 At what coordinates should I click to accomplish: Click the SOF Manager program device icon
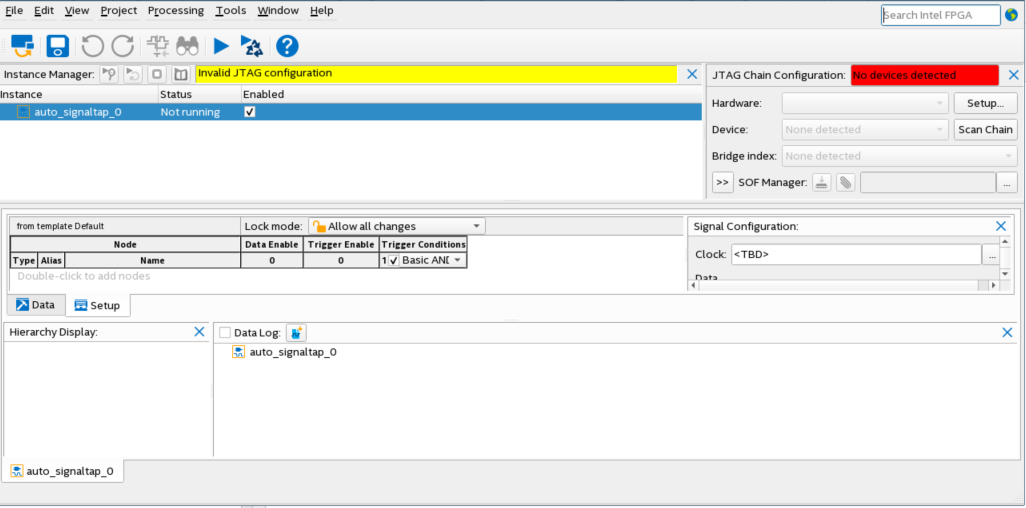821,182
